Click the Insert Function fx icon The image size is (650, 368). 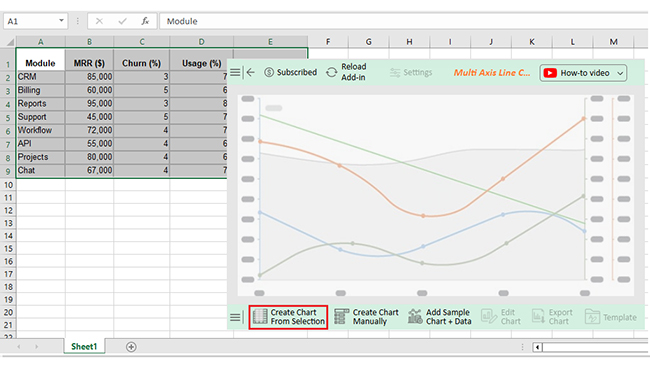(145, 21)
